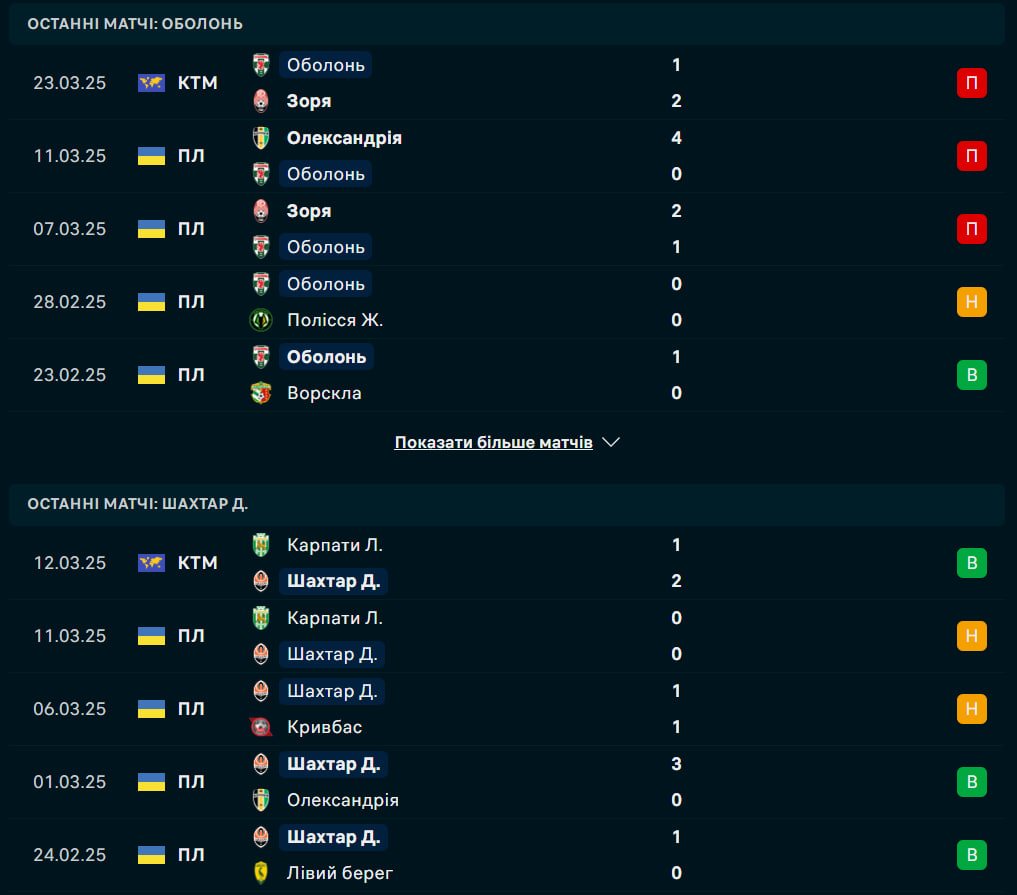Click the green win badge for Шахтар Д.–Лівий берег
Image resolution: width=1017 pixels, height=895 pixels.
971,855
